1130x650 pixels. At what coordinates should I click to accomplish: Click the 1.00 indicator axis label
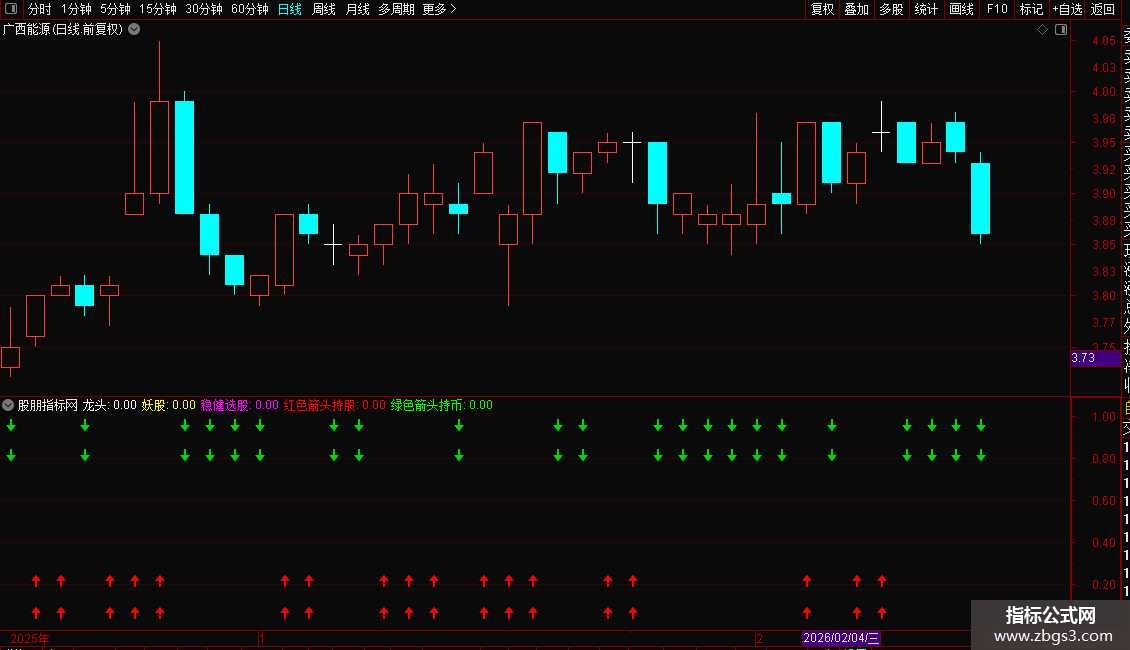pyautogui.click(x=1104, y=417)
